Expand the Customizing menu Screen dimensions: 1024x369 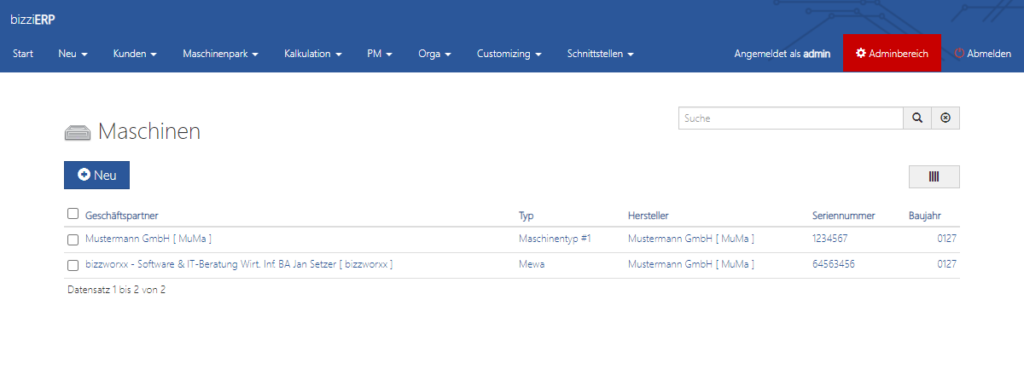point(509,54)
